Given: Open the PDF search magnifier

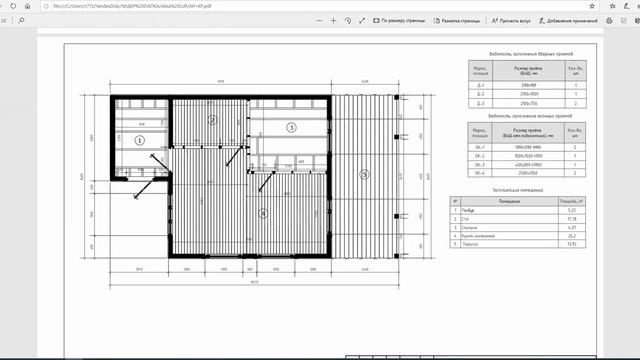Looking at the screenshot, I should [x=21, y=20].
